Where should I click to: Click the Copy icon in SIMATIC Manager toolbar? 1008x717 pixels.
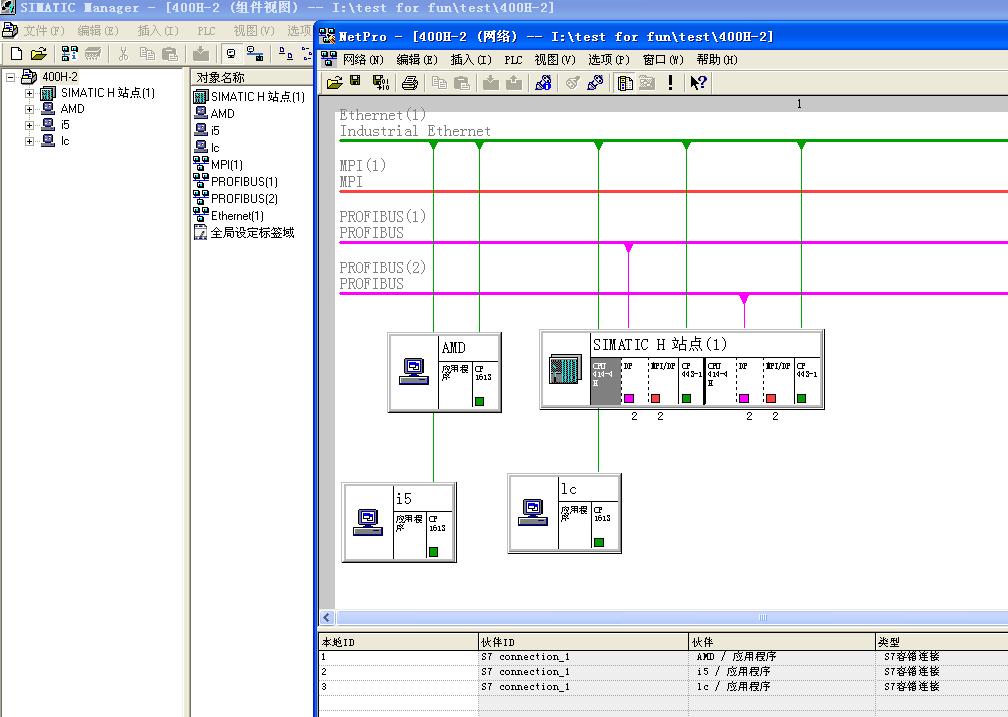[147, 53]
